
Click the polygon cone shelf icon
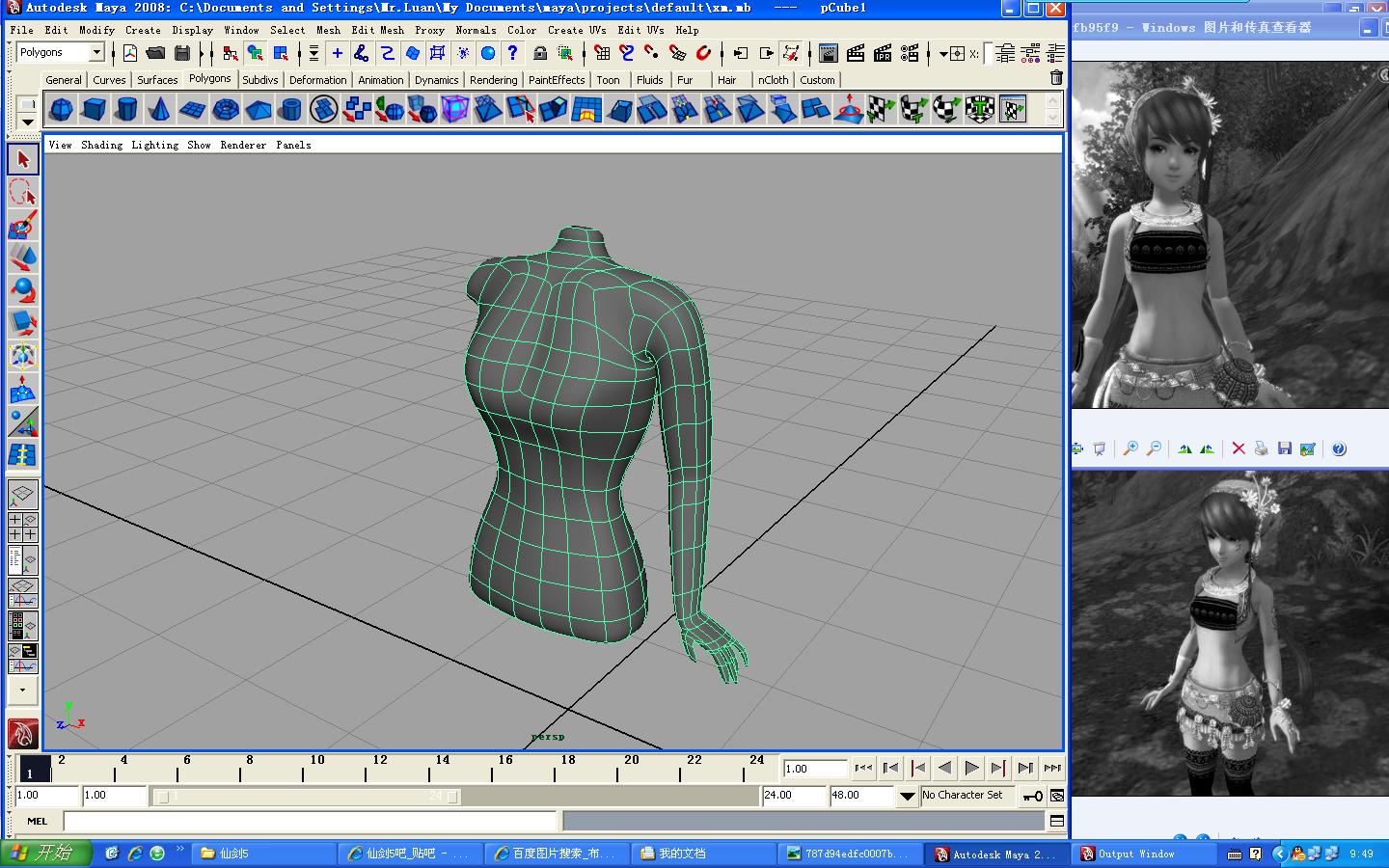(x=159, y=109)
